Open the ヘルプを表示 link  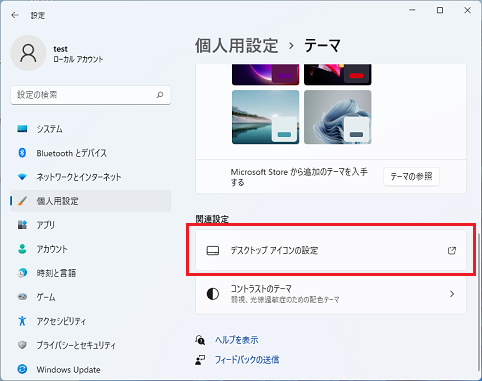(x=236, y=340)
